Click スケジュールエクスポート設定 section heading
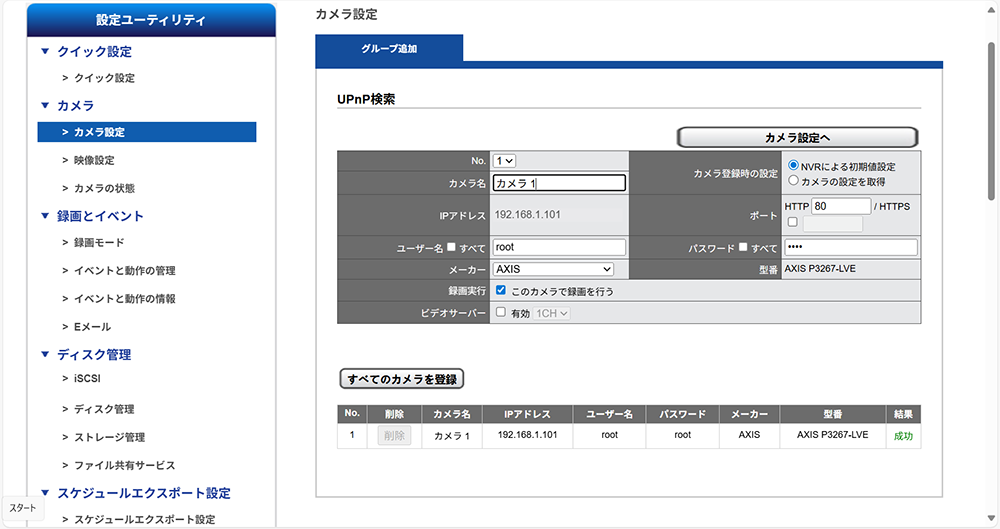Image resolution: width=1000 pixels, height=529 pixels. pos(144,493)
